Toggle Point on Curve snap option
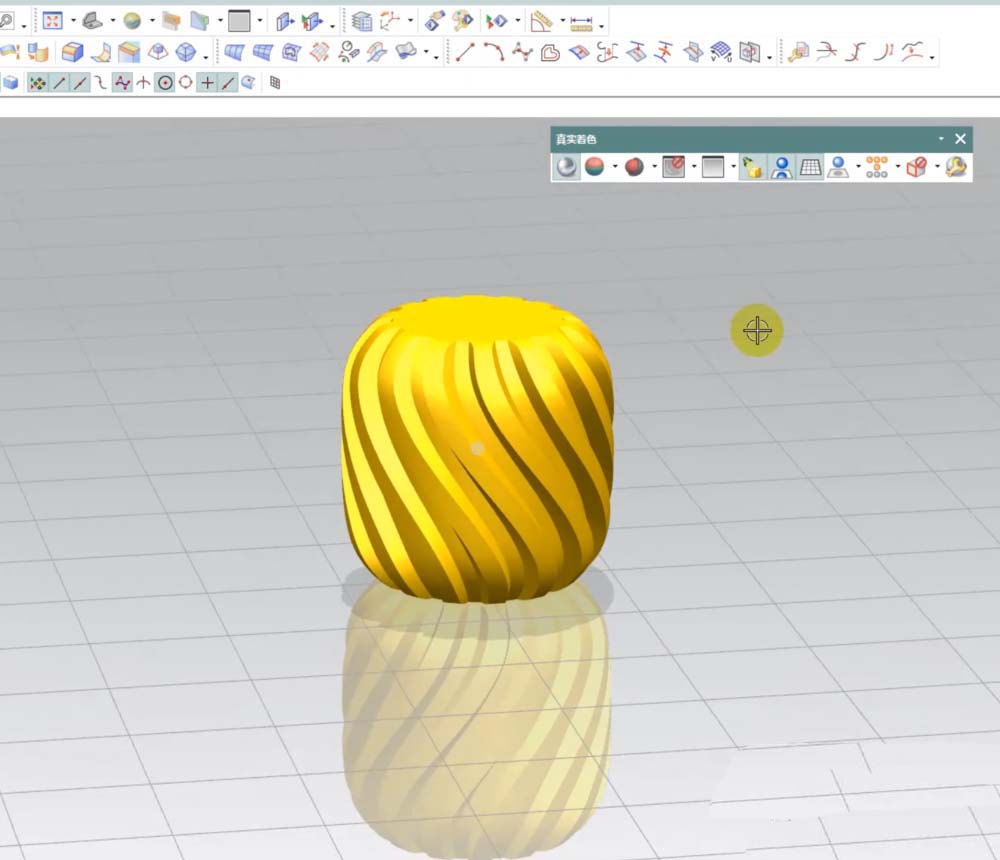Viewport: 1000px width, 860px height. [228, 82]
